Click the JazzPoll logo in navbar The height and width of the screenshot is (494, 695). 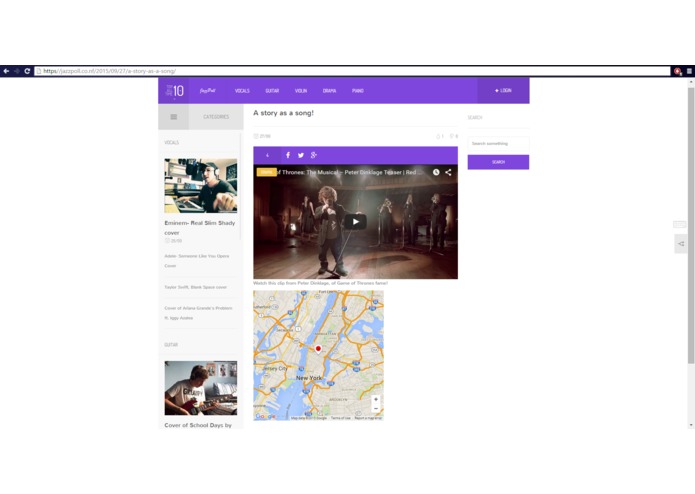pos(207,91)
